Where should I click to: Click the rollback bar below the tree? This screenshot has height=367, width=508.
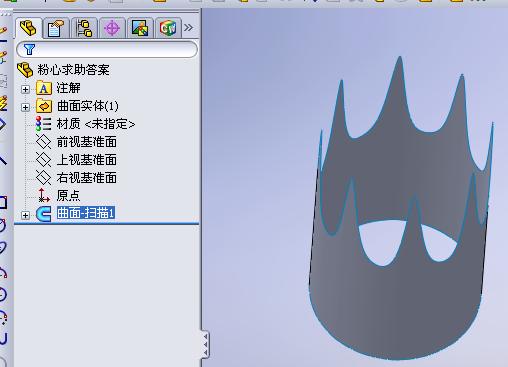click(107, 224)
